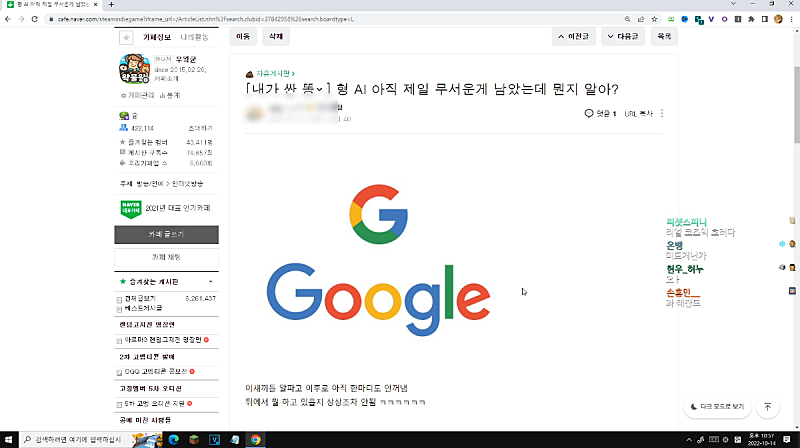
Task: Open Microsoft Edge from the taskbar
Action: click(173, 439)
